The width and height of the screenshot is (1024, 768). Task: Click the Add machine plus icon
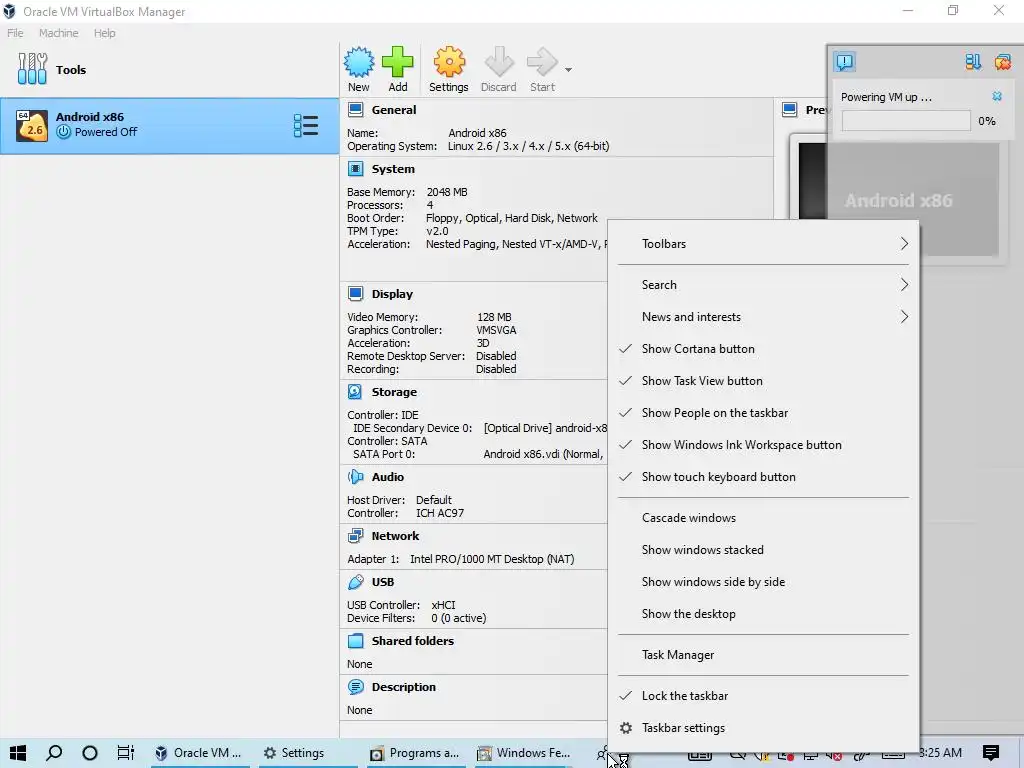pyautogui.click(x=398, y=62)
